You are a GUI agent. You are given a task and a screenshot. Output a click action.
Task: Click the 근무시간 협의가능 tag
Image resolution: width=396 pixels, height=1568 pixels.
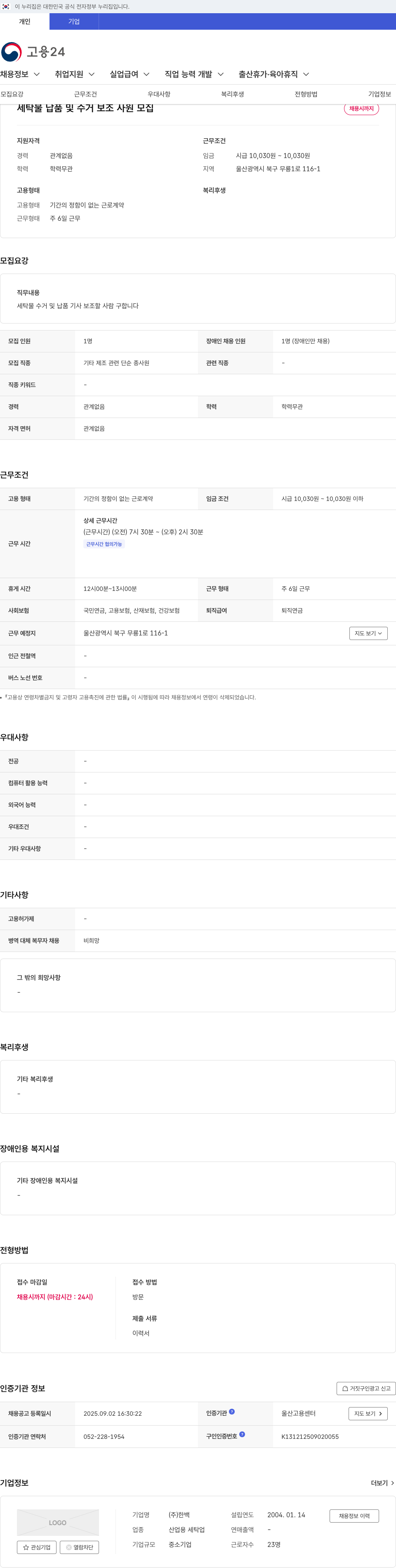pos(104,544)
